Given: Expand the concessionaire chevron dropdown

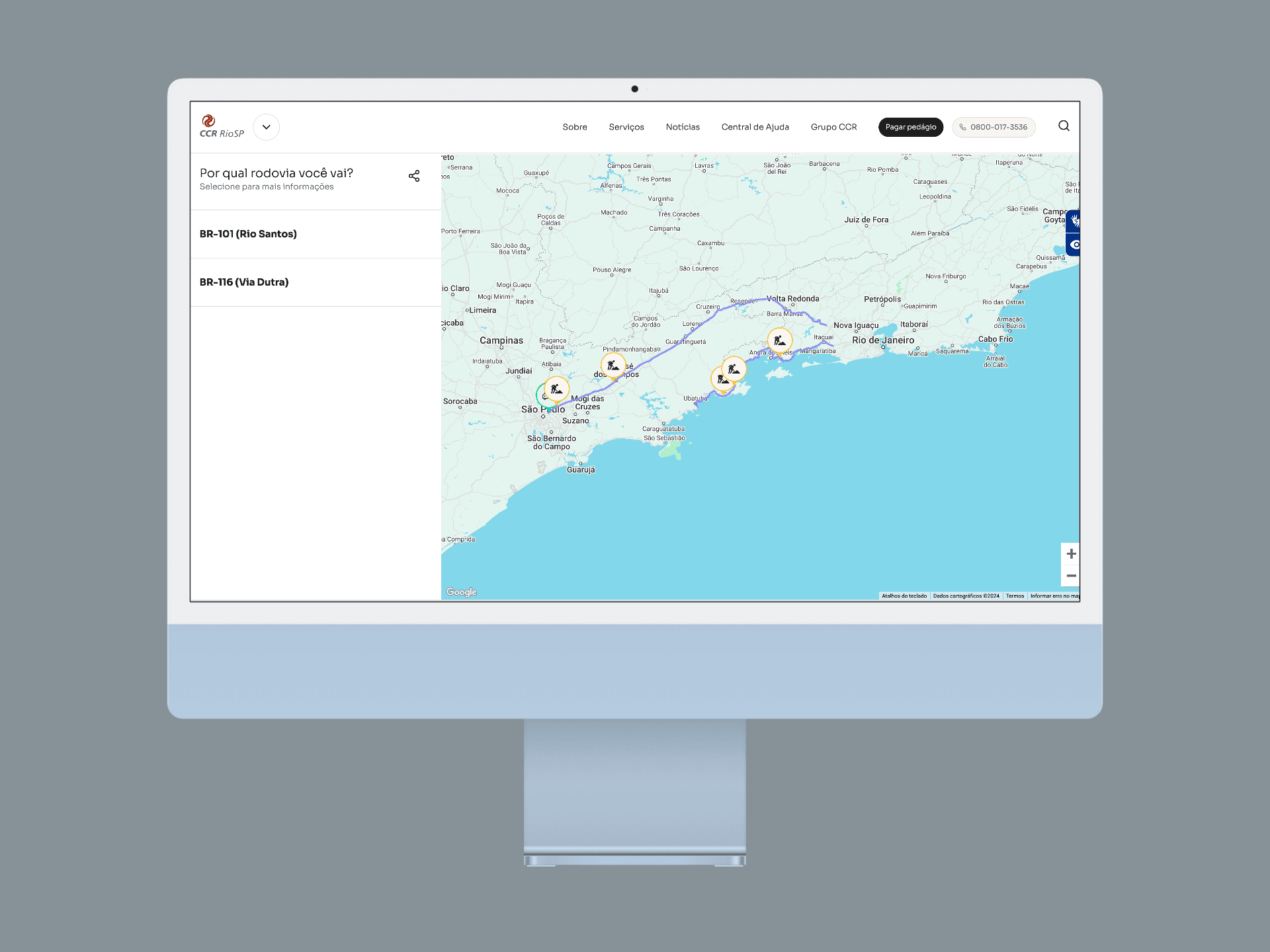Looking at the screenshot, I should (266, 127).
